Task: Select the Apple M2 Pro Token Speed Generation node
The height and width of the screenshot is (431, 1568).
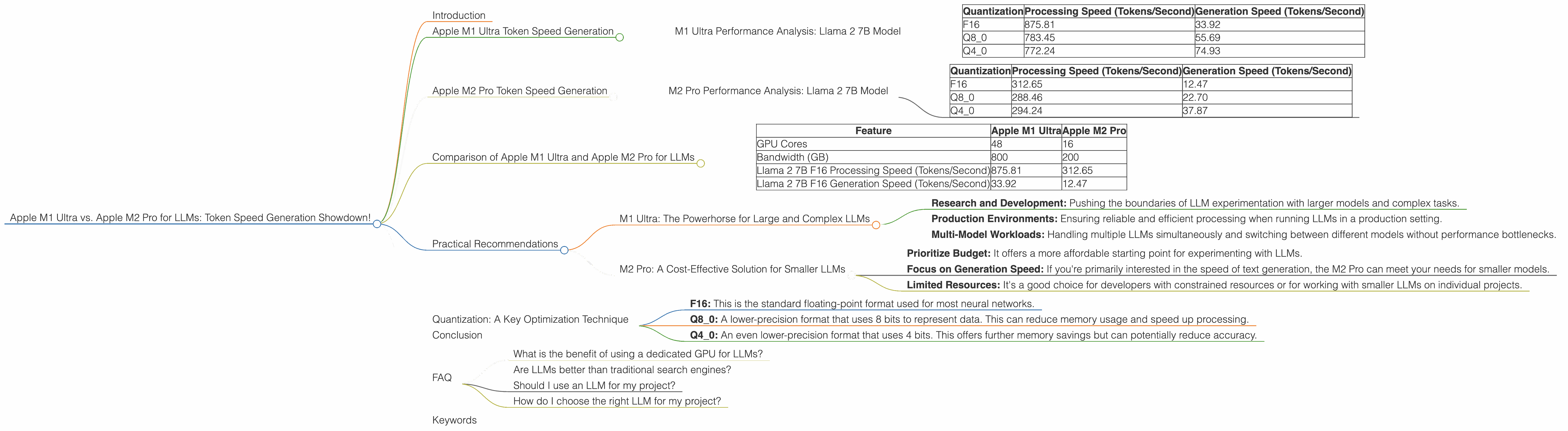Action: (x=519, y=91)
